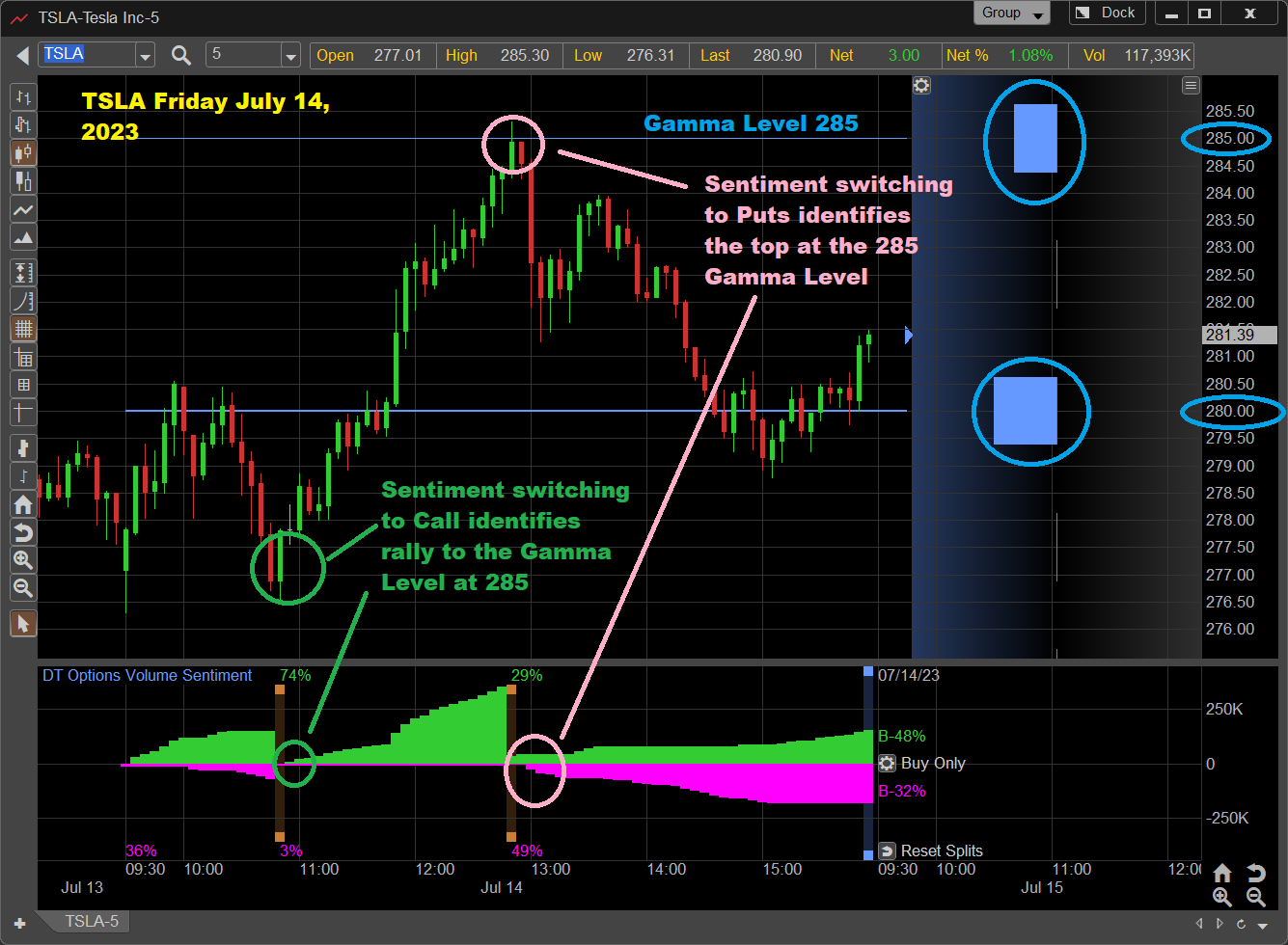
Task: Open the Group dropdown in the title bar
Action: [1011, 13]
